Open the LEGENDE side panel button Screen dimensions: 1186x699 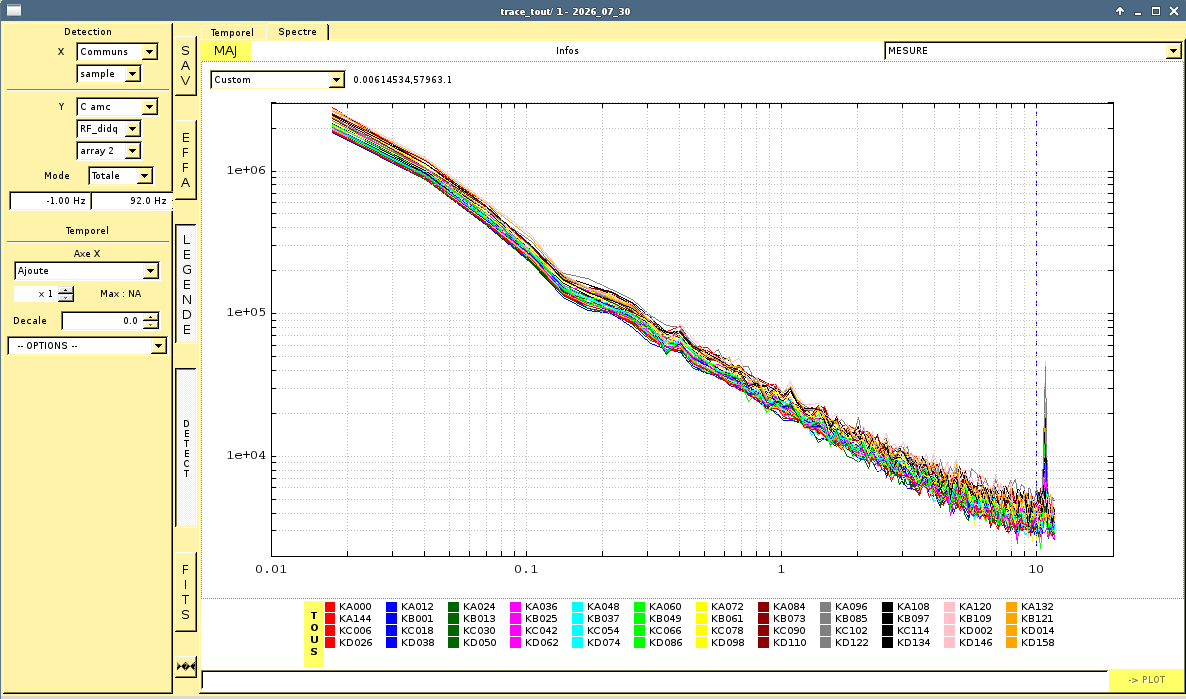[x=185, y=284]
